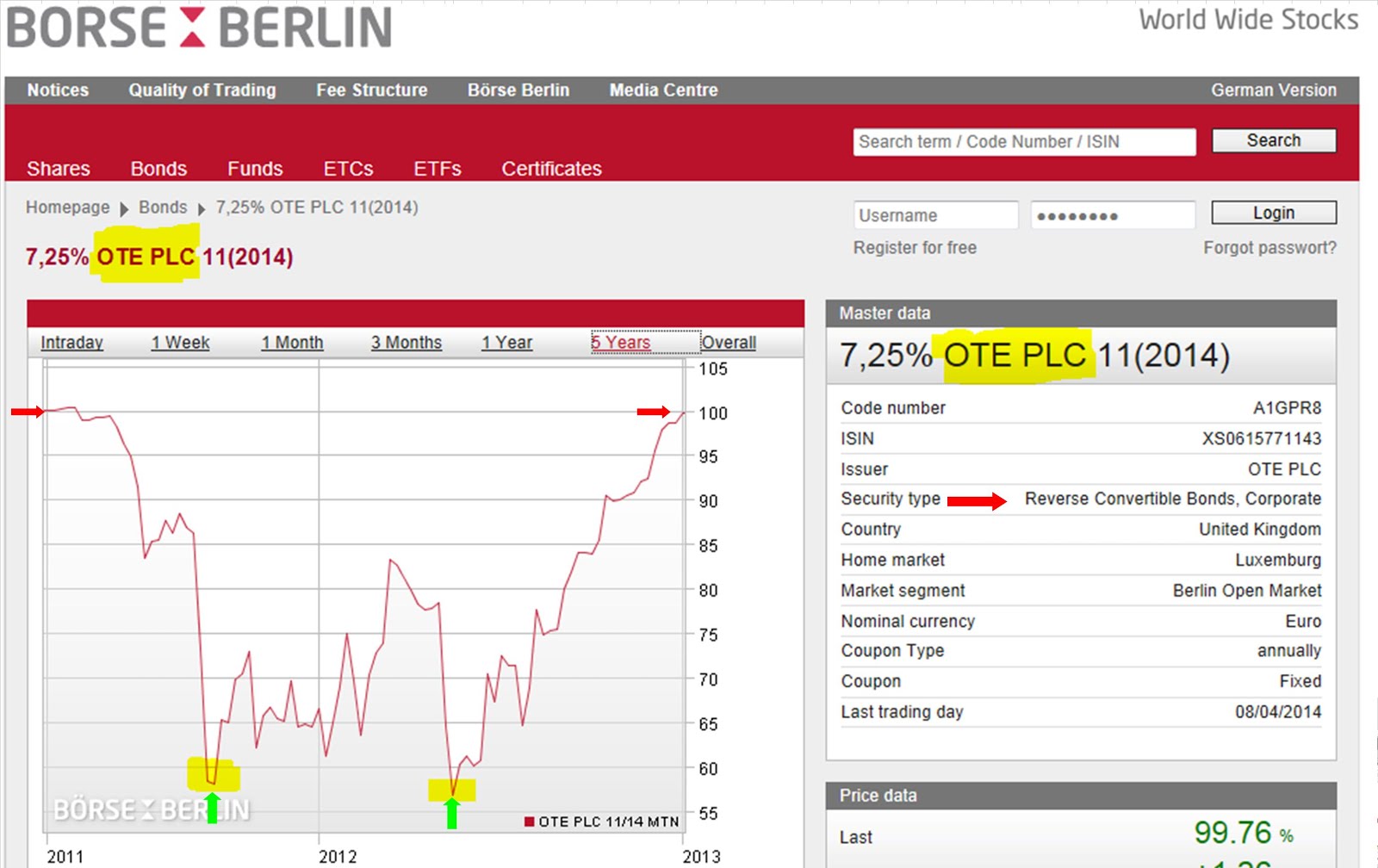The image size is (1378, 868).
Task: Show the 5 Years chart
Action: (621, 342)
